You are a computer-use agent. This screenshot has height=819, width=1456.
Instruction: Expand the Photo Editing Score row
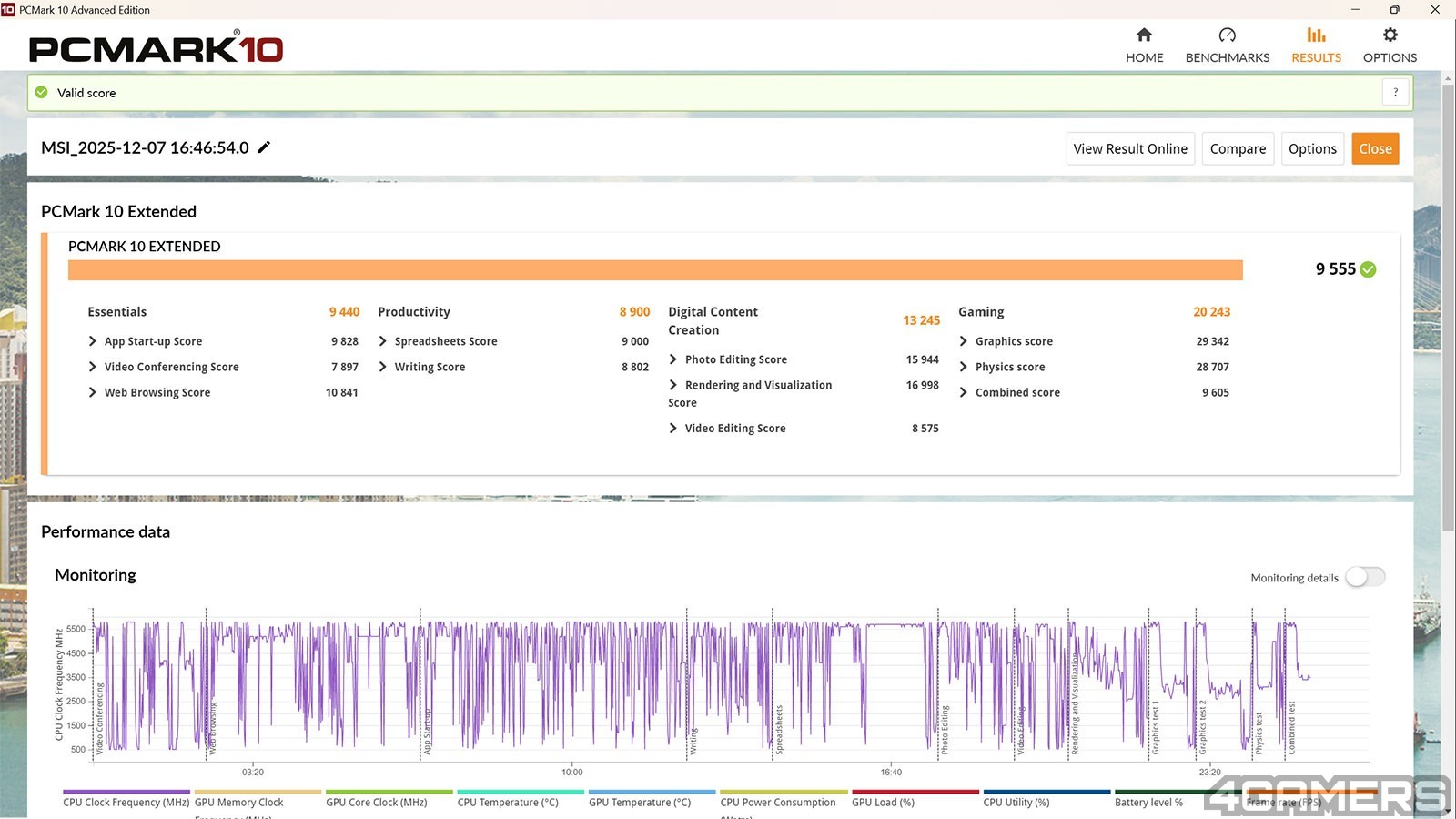pos(673,359)
